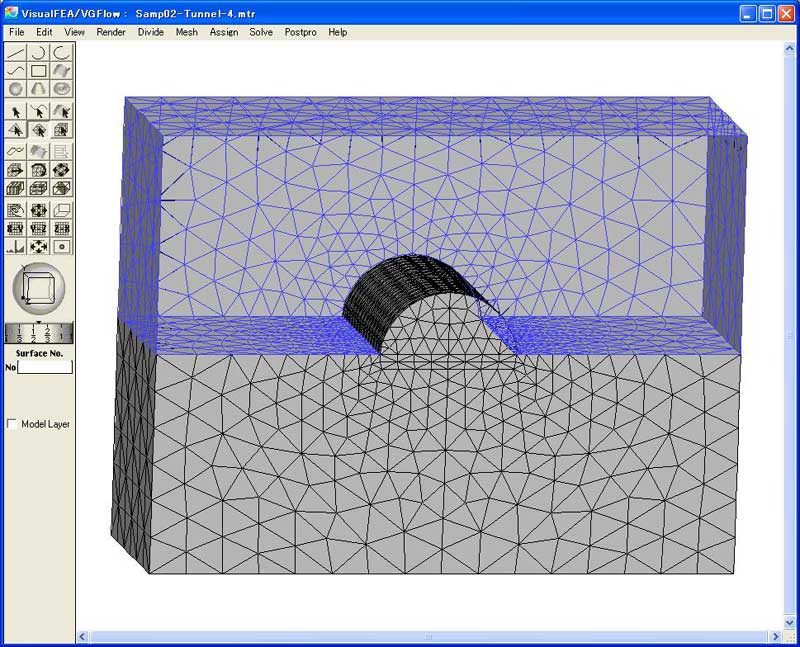The image size is (800, 647).
Task: Select the Spline curve tool
Action: click(x=16, y=70)
